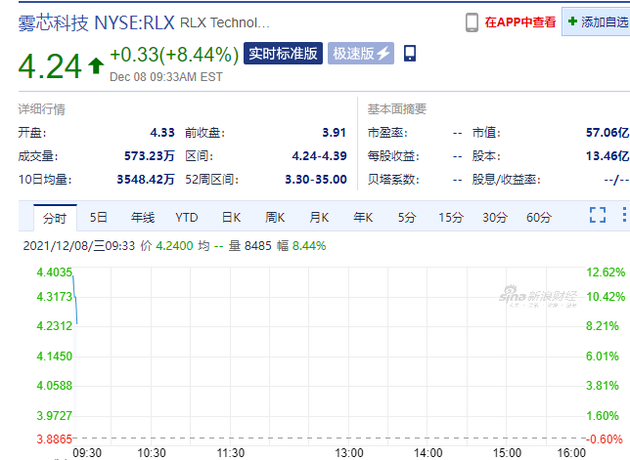The width and height of the screenshot is (630, 460).
Task: Click the 4.4035 price axis label
Action: (54, 272)
